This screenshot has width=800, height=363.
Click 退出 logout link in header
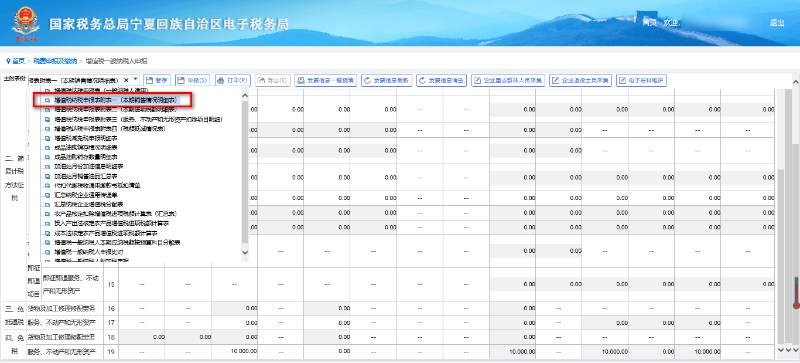pos(777,23)
